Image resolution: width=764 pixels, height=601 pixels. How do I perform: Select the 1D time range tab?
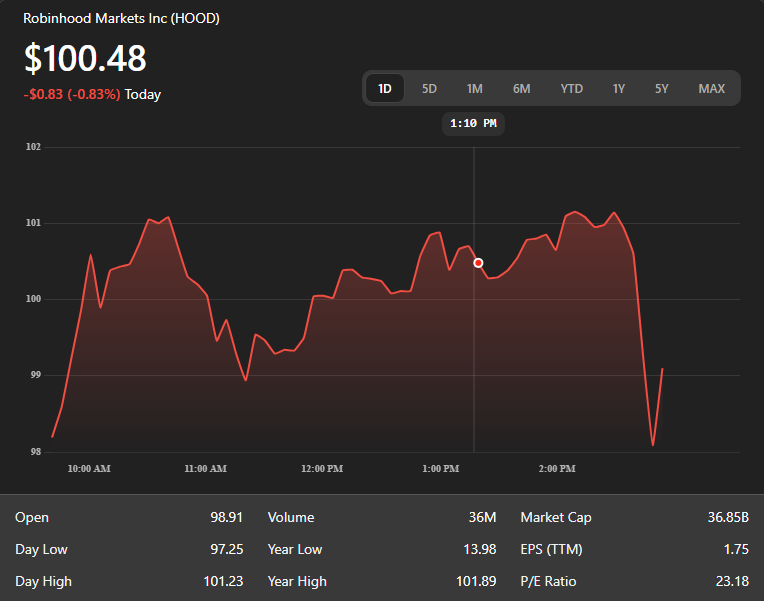[x=385, y=88]
